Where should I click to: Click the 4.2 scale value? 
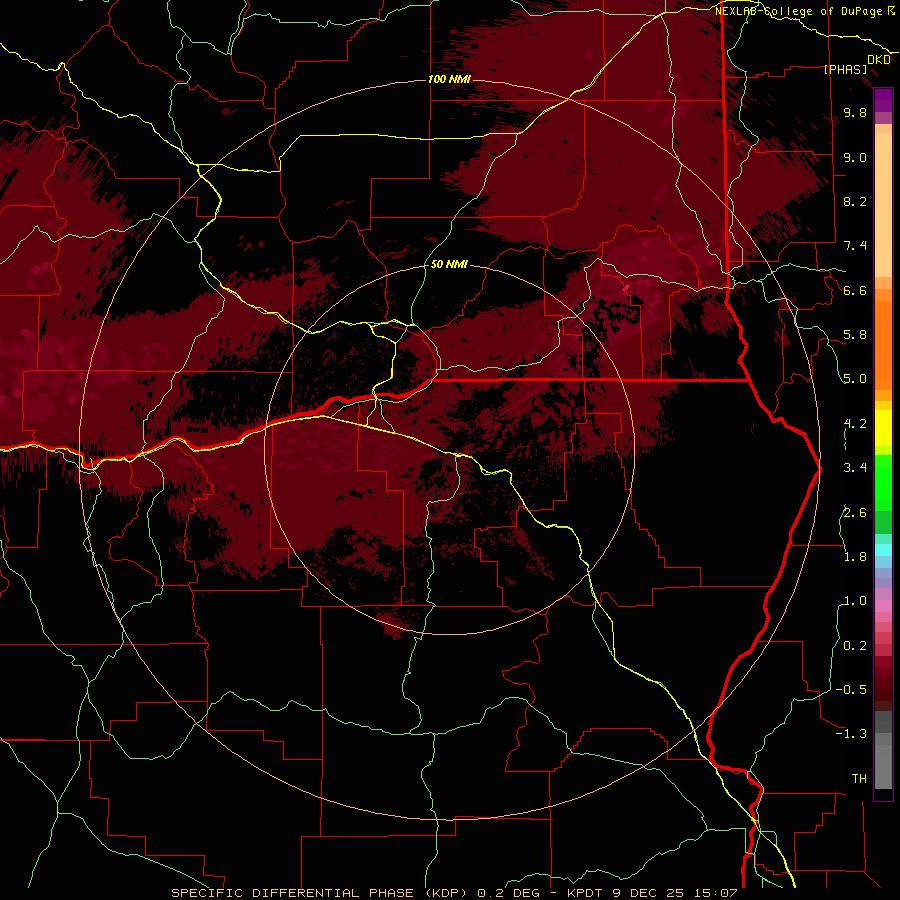coord(855,424)
